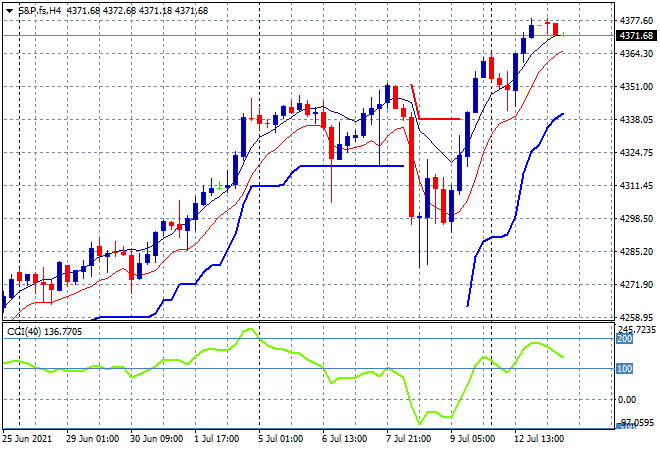Select the 5 Jul 01:00 time axis label

(x=280, y=439)
